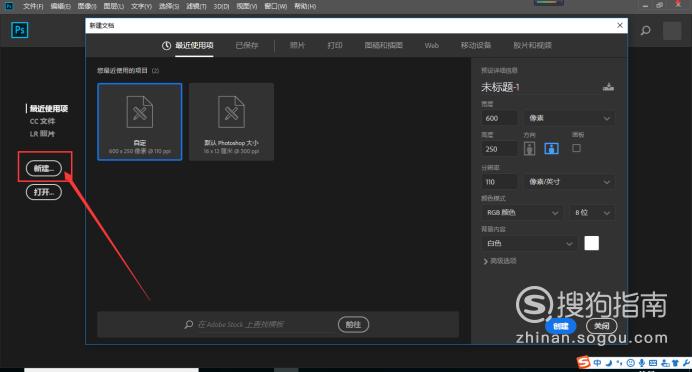This screenshot has width=692, height=372.
Task: Switch to the 最近使用项 (Recent) tab
Action: coord(188,45)
